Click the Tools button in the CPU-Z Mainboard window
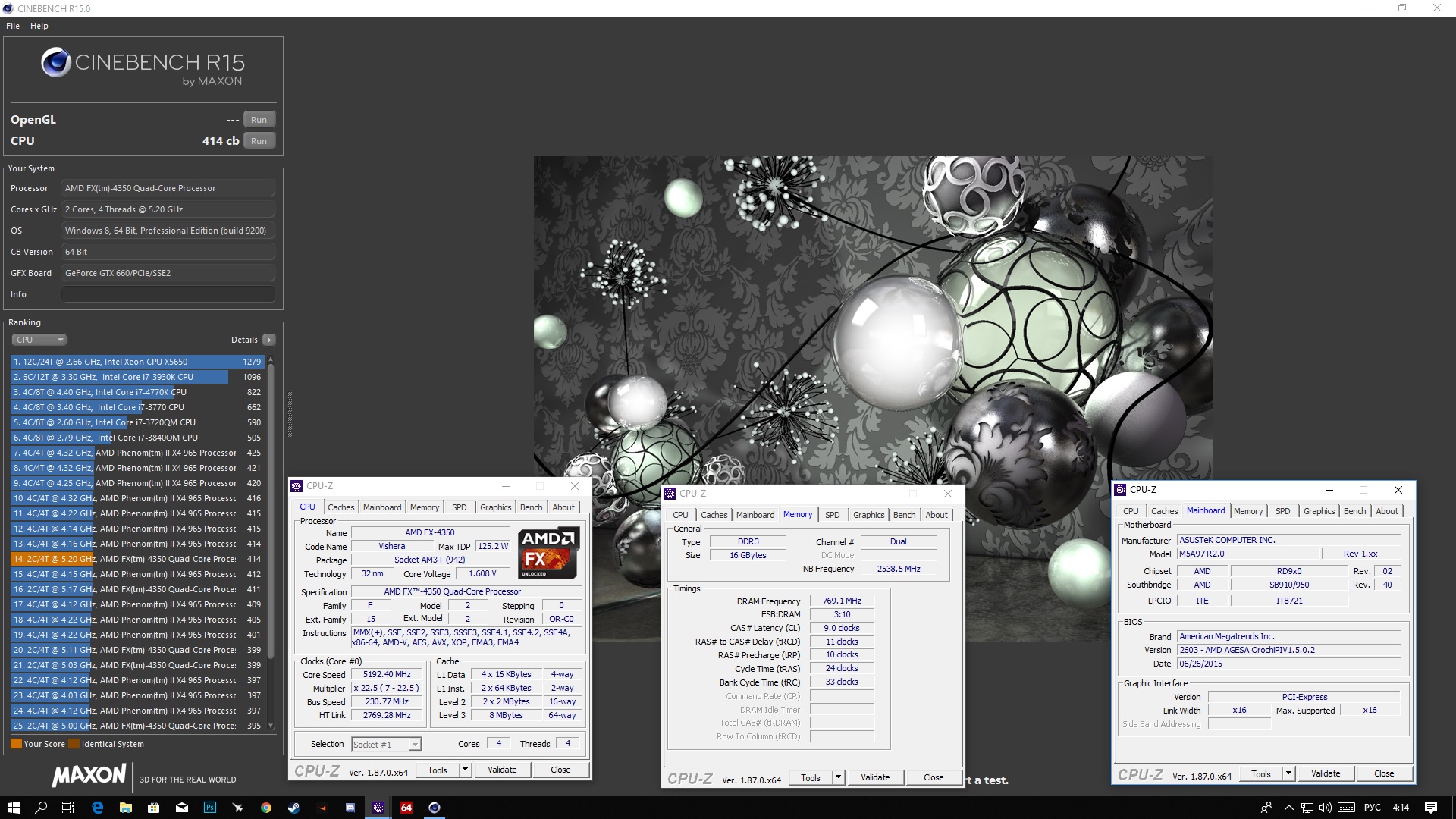 pos(1261,773)
